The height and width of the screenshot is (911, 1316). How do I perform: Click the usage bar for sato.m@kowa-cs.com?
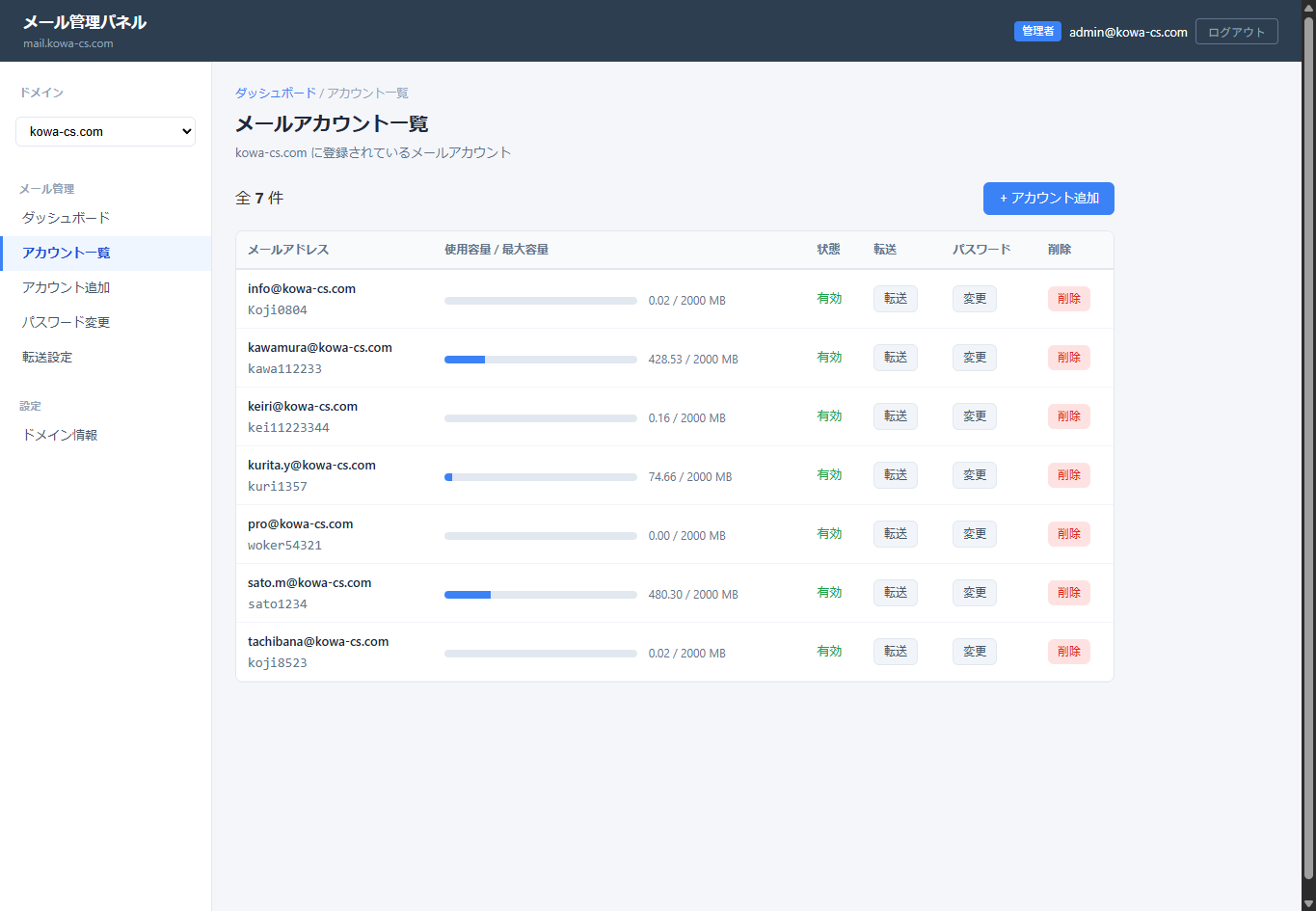pos(540,595)
